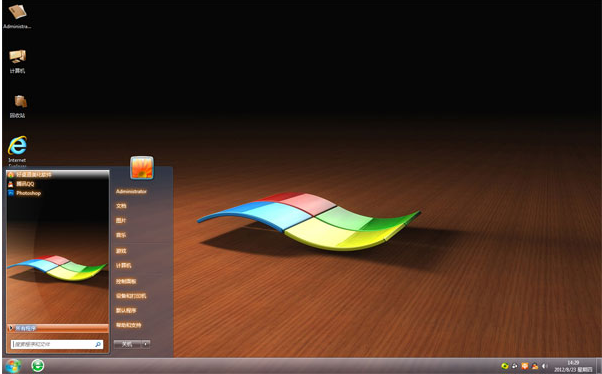Click the QQ penguin tray icon
This screenshot has width=602, height=374.
point(535,366)
